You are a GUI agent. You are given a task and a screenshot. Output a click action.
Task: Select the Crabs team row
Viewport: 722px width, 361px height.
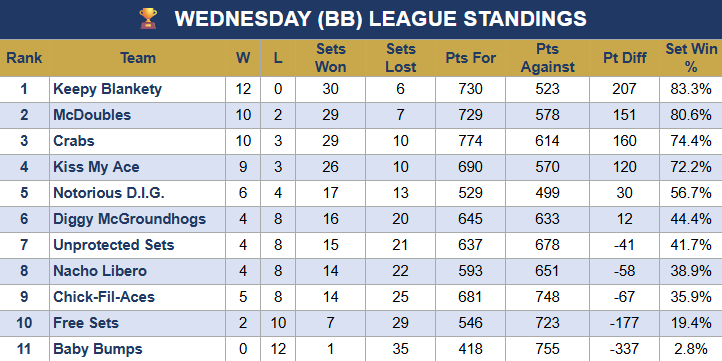(x=361, y=141)
